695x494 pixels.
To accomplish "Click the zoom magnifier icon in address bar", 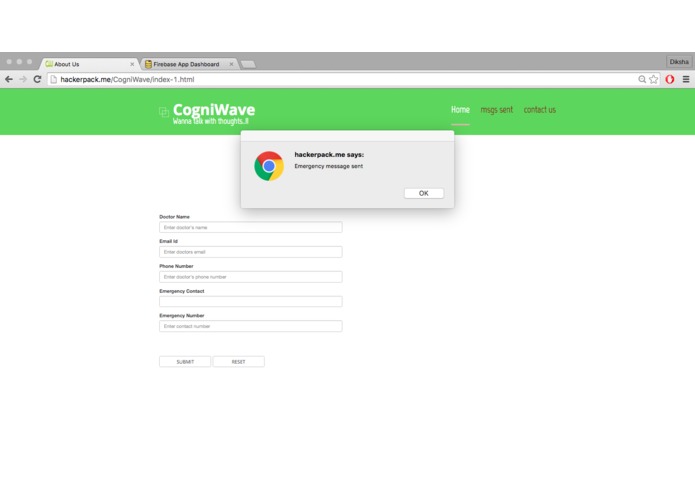I will [x=642, y=79].
